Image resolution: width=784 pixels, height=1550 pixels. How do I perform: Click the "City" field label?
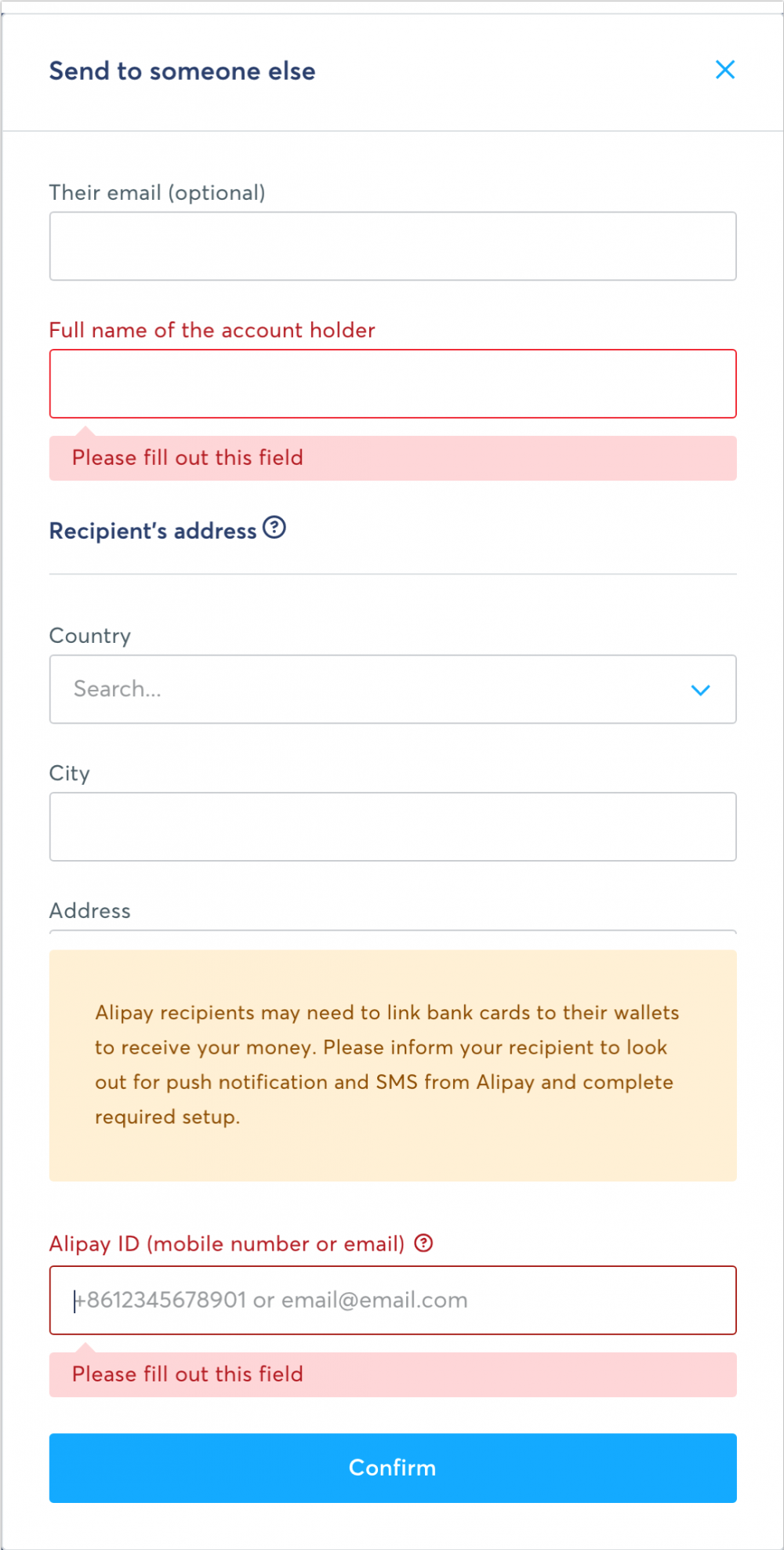[69, 774]
